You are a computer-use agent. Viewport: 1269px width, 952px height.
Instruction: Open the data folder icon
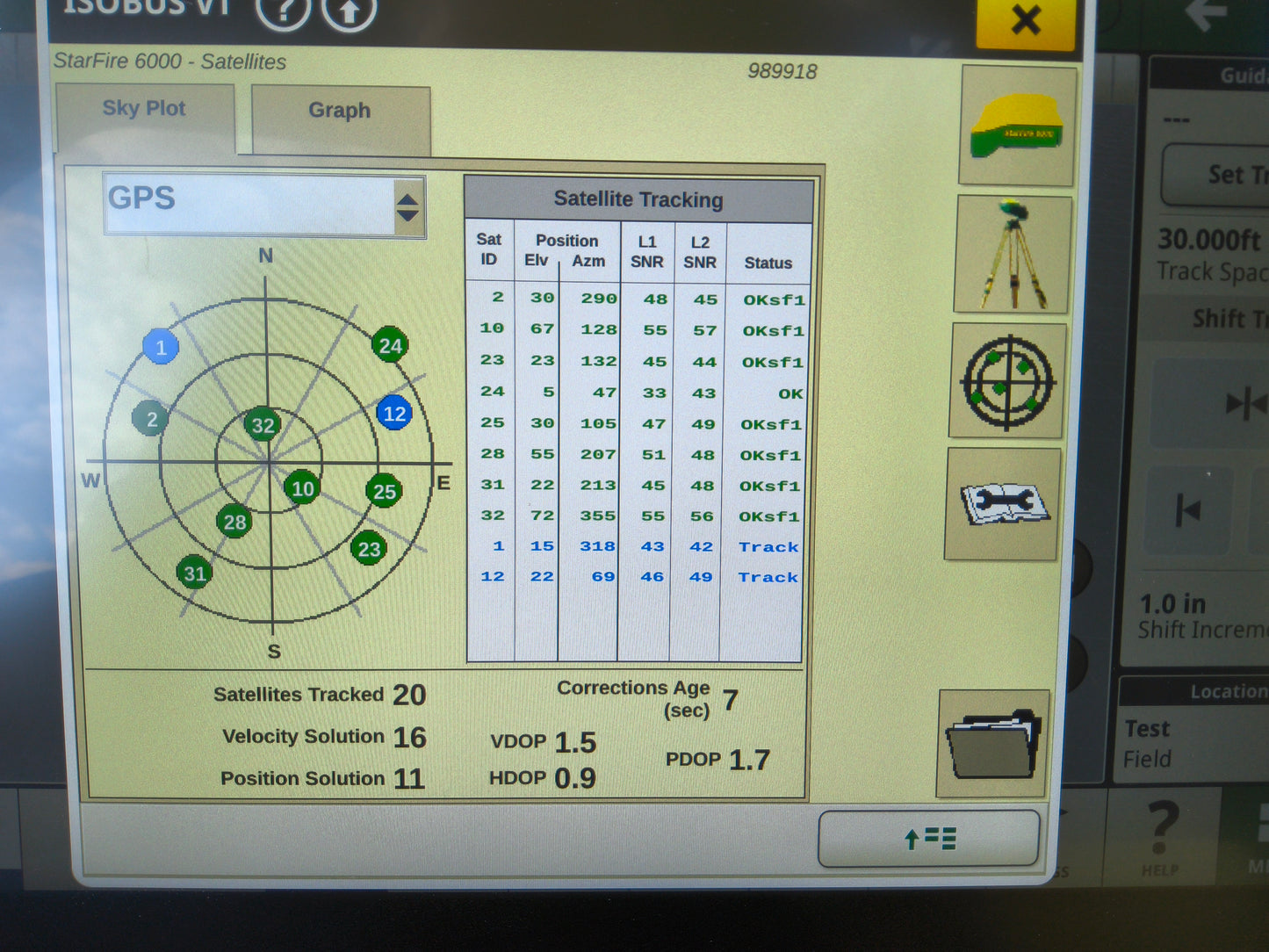tap(992, 742)
